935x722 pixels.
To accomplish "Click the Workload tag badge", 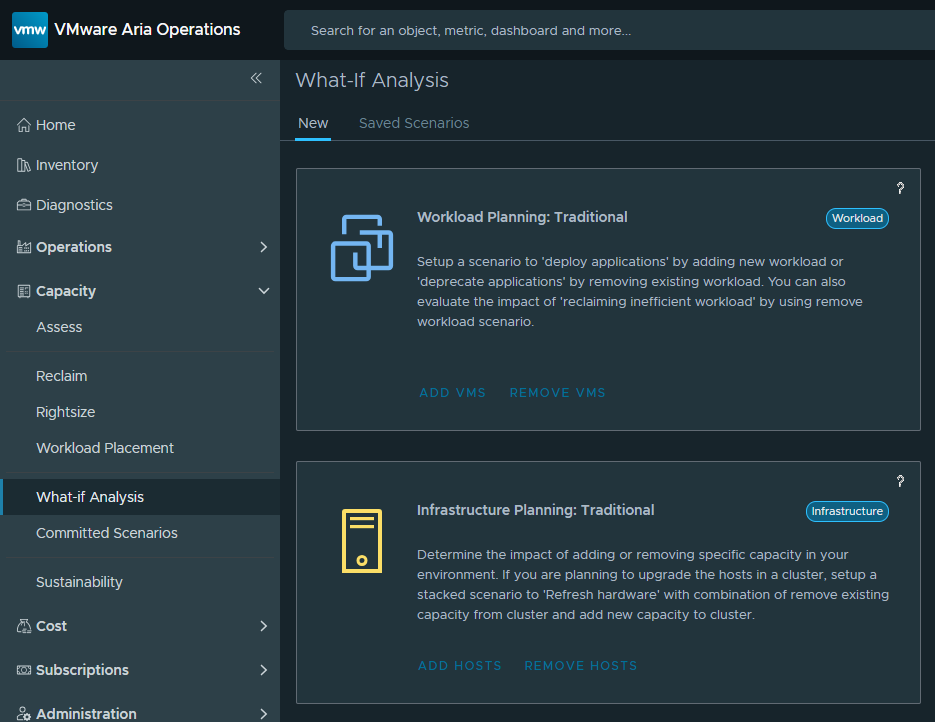I will tap(857, 218).
